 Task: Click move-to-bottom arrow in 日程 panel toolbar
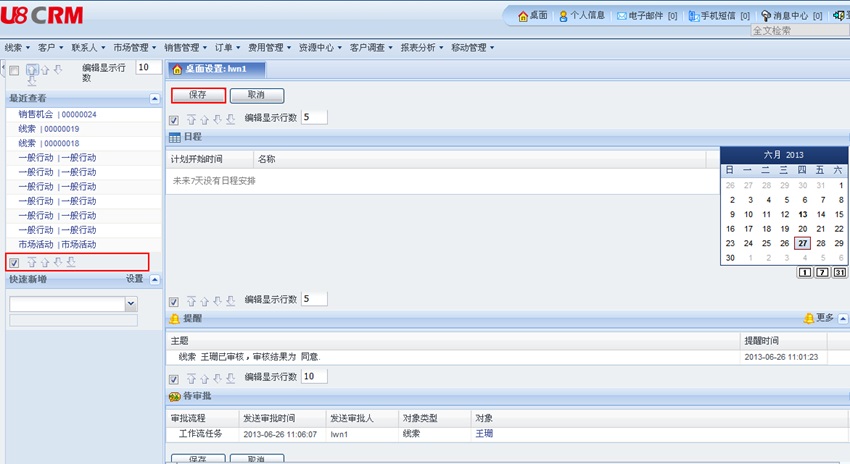(x=230, y=120)
